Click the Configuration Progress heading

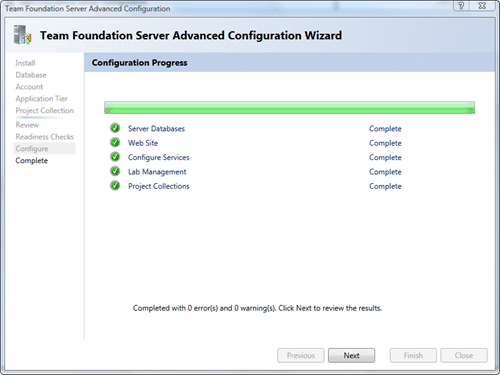pyautogui.click(x=140, y=63)
